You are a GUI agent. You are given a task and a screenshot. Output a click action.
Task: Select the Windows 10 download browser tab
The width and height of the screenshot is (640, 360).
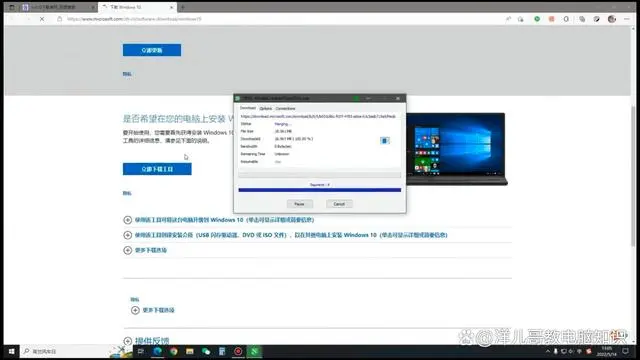tap(137, 7)
